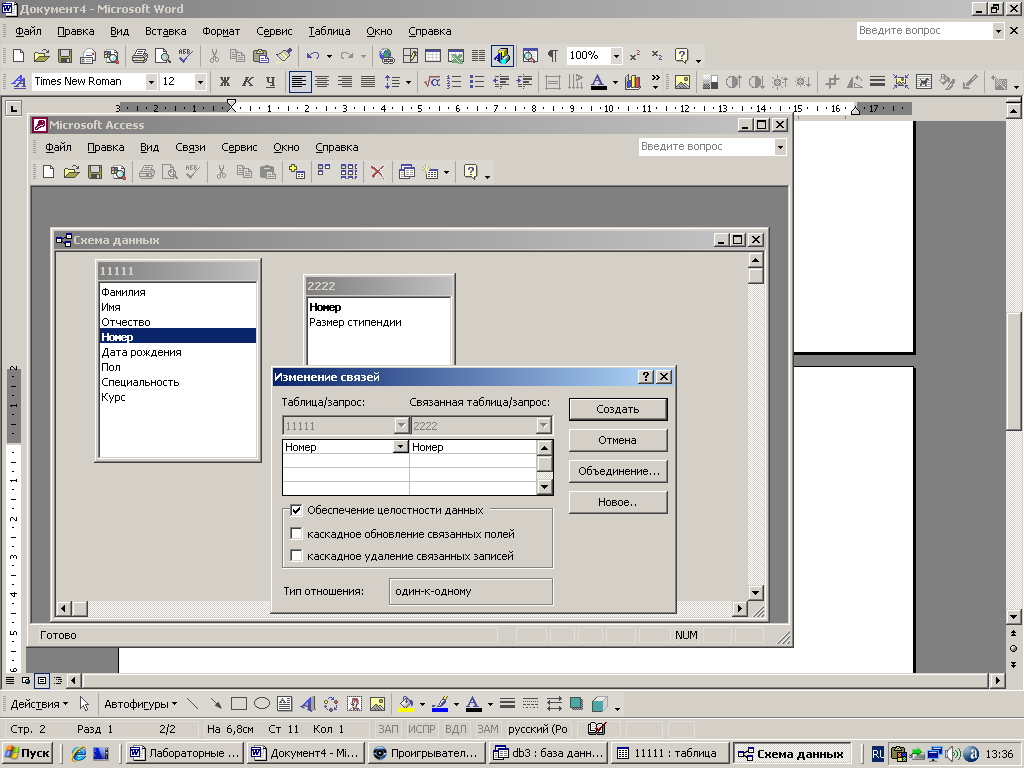Click the Пуск start button

click(27, 753)
